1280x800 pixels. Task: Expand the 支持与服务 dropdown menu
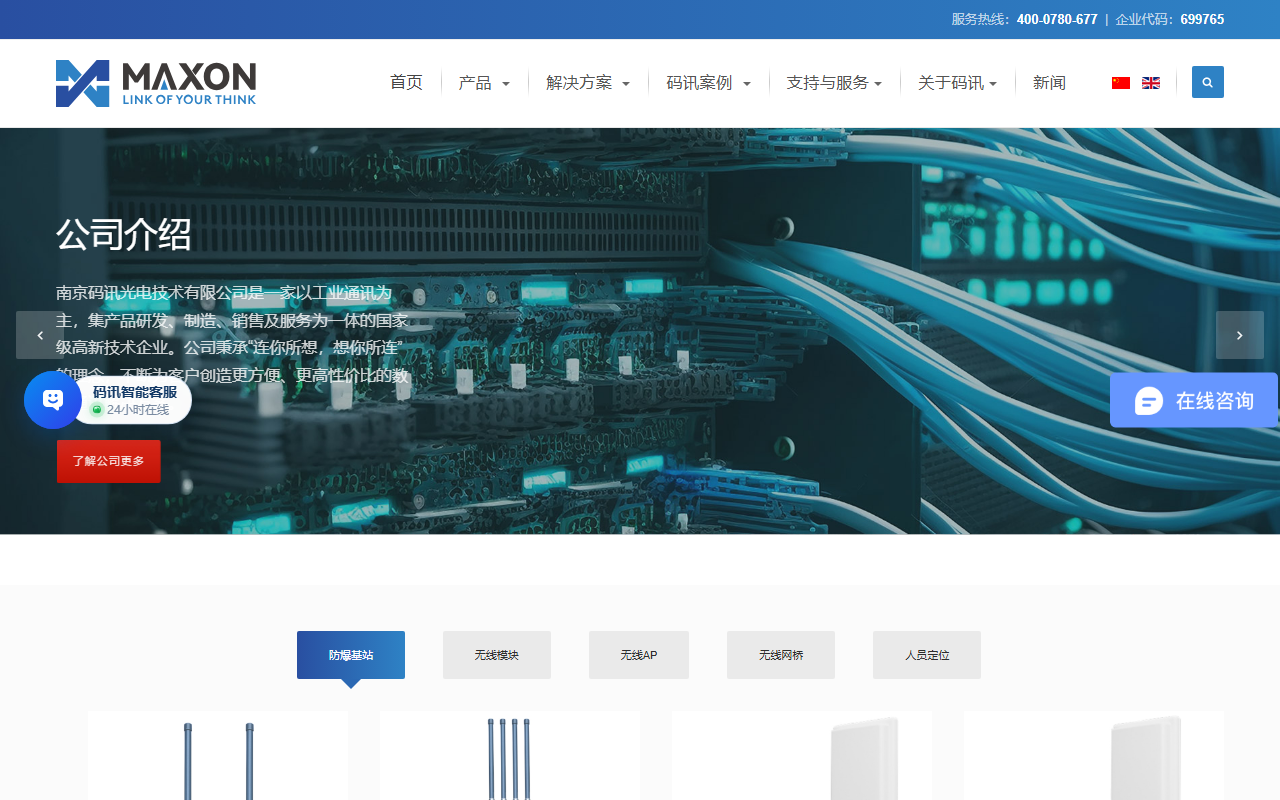click(834, 83)
